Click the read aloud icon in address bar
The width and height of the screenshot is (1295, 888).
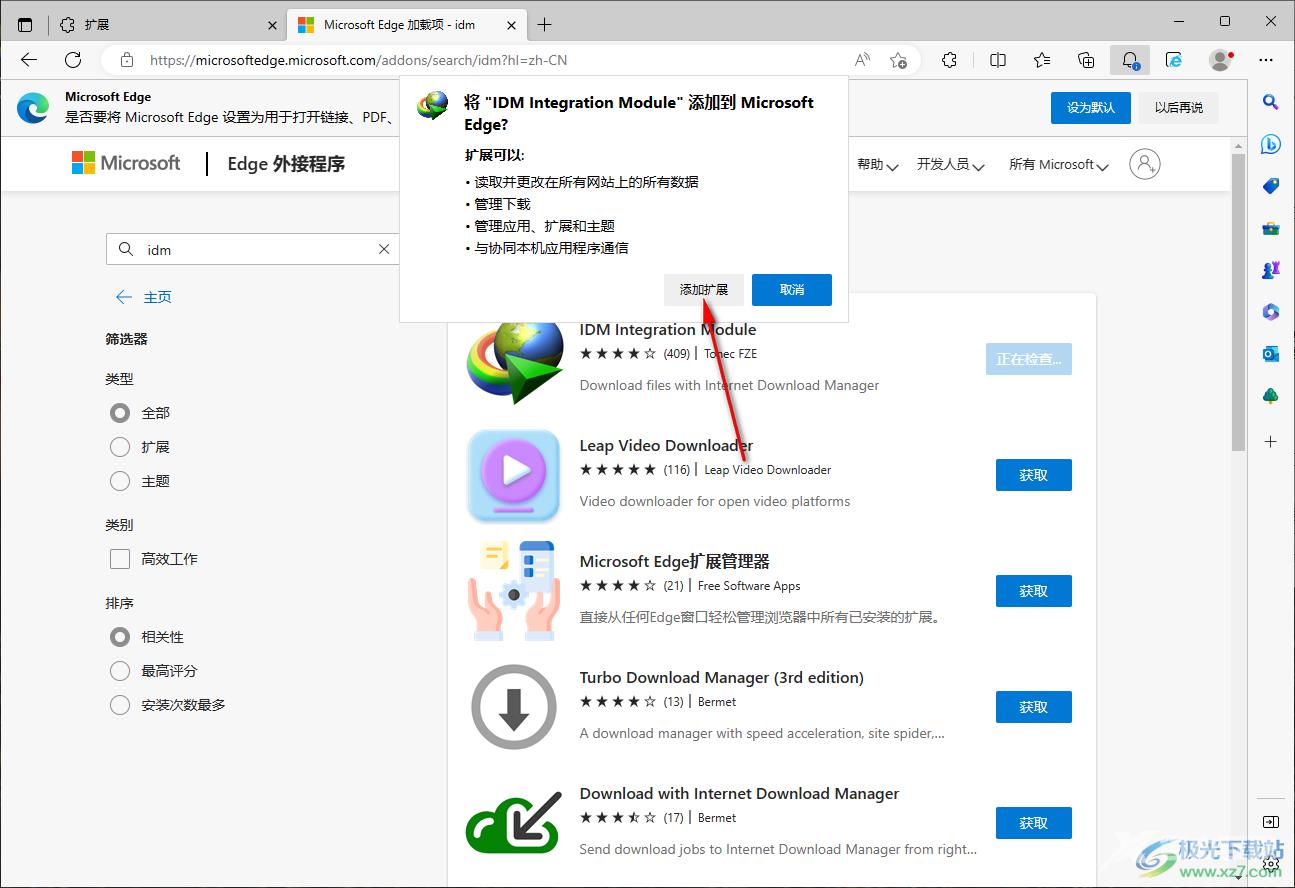click(862, 60)
